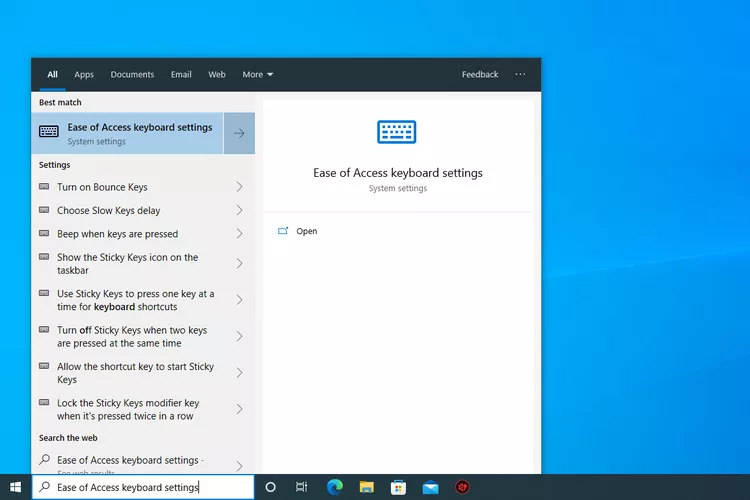This screenshot has height=500, width=750.
Task: Click the keyboard icon in the best match row
Action: [49, 131]
